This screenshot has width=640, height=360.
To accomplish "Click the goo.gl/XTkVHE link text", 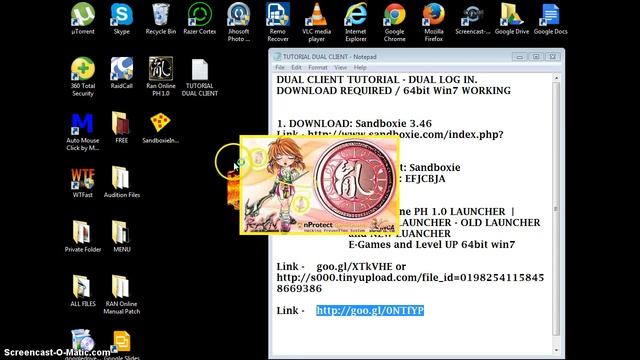I will [x=354, y=267].
